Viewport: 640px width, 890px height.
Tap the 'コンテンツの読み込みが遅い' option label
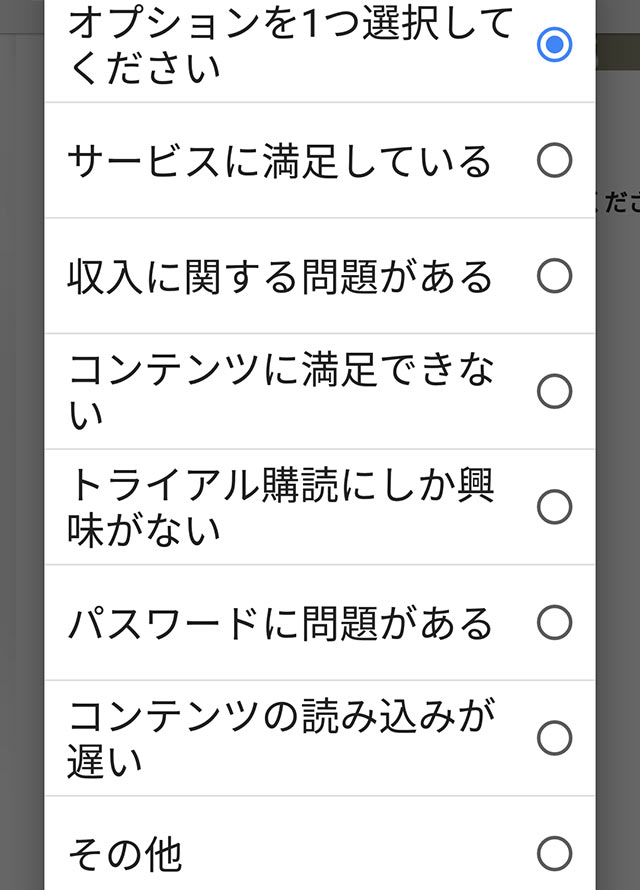(x=281, y=738)
